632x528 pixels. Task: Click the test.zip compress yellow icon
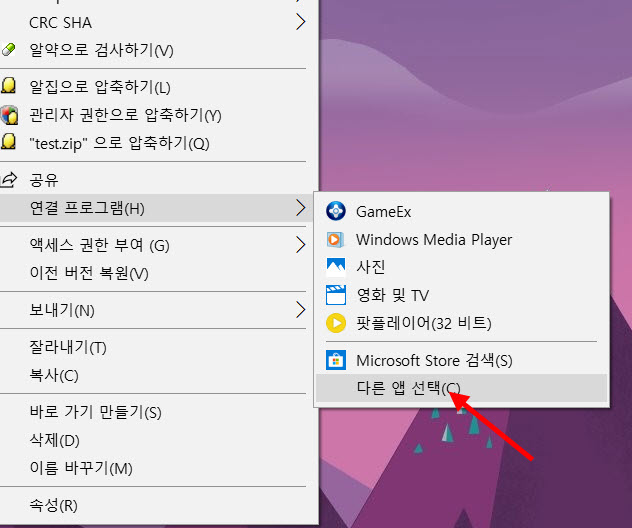click(x=9, y=142)
